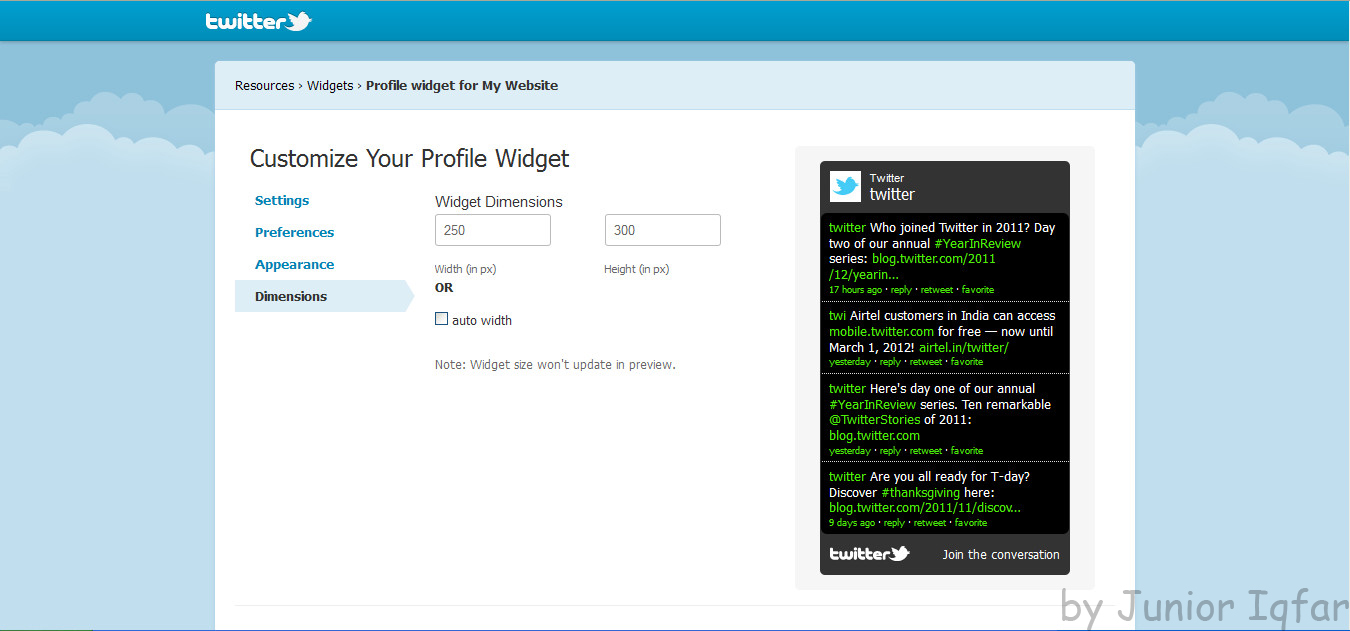
Task: Select the Dimensions section
Action: (324, 296)
